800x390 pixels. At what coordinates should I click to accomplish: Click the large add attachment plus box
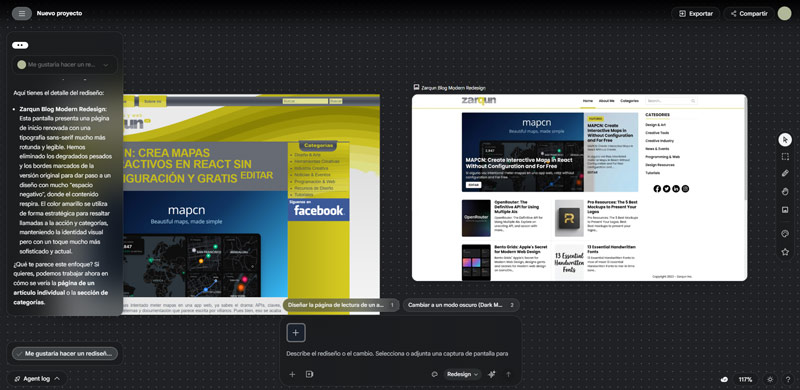(x=296, y=333)
